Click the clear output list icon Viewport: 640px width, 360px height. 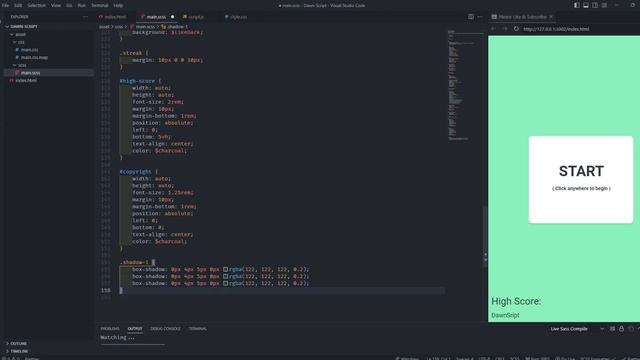point(612,329)
